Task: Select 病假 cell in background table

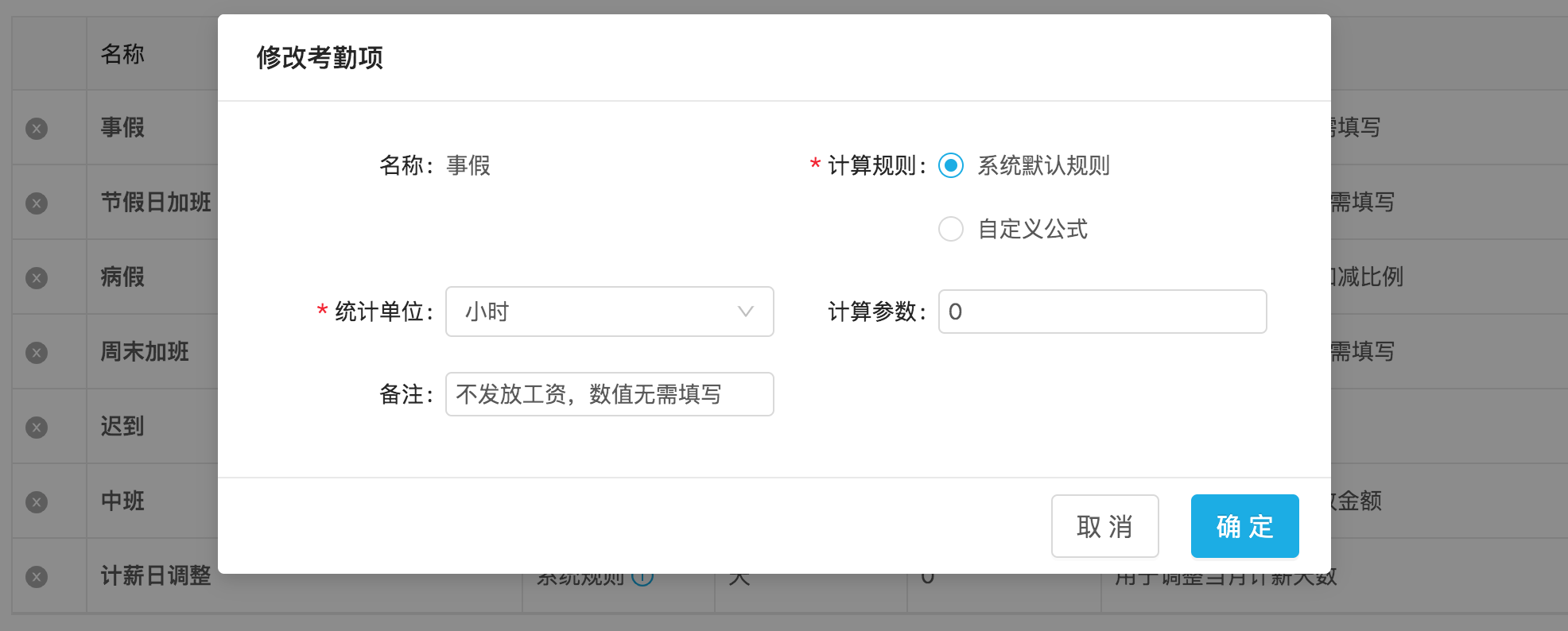Action: 122,277
